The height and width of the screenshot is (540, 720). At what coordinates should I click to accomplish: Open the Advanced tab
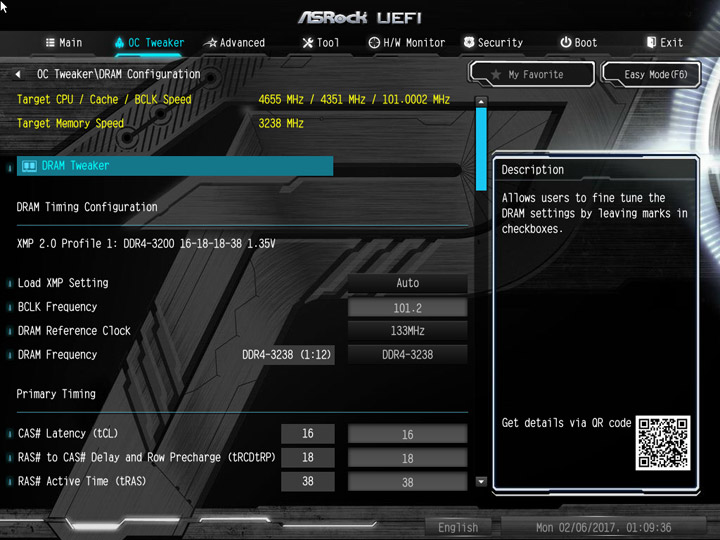pyautogui.click(x=235, y=43)
